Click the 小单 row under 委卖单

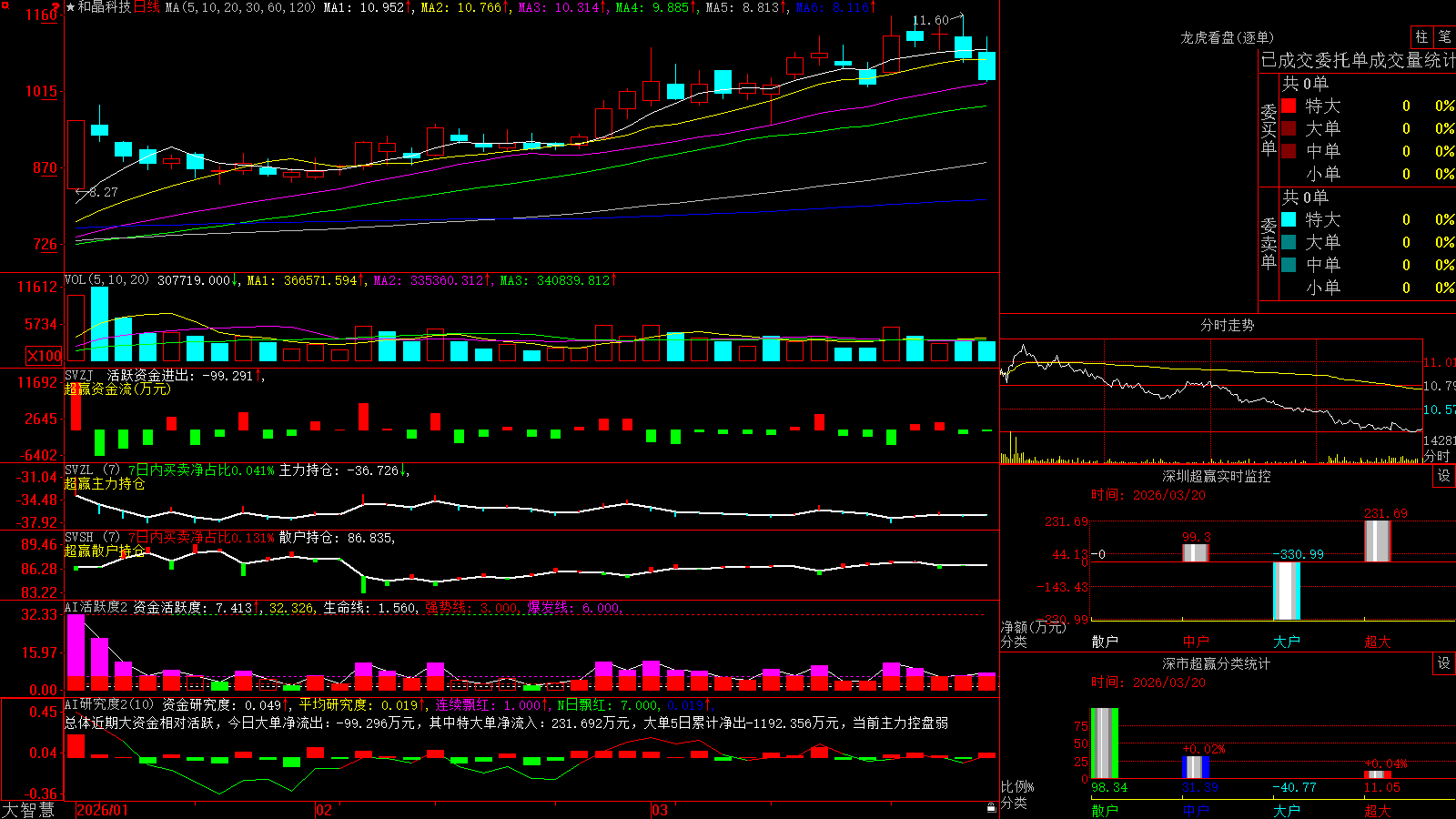tap(1368, 288)
